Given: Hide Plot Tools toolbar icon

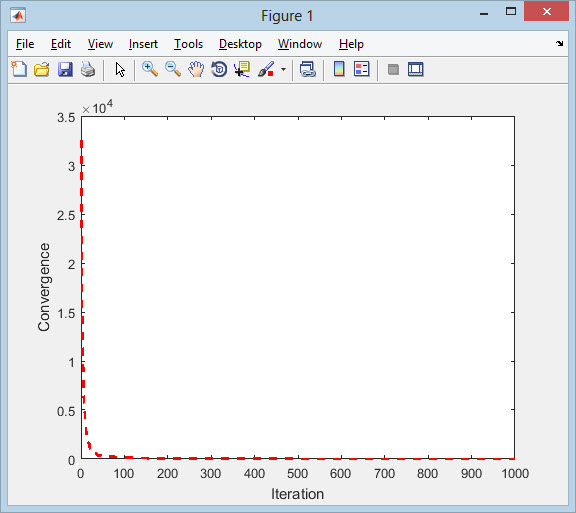Looking at the screenshot, I should pyautogui.click(x=393, y=69).
